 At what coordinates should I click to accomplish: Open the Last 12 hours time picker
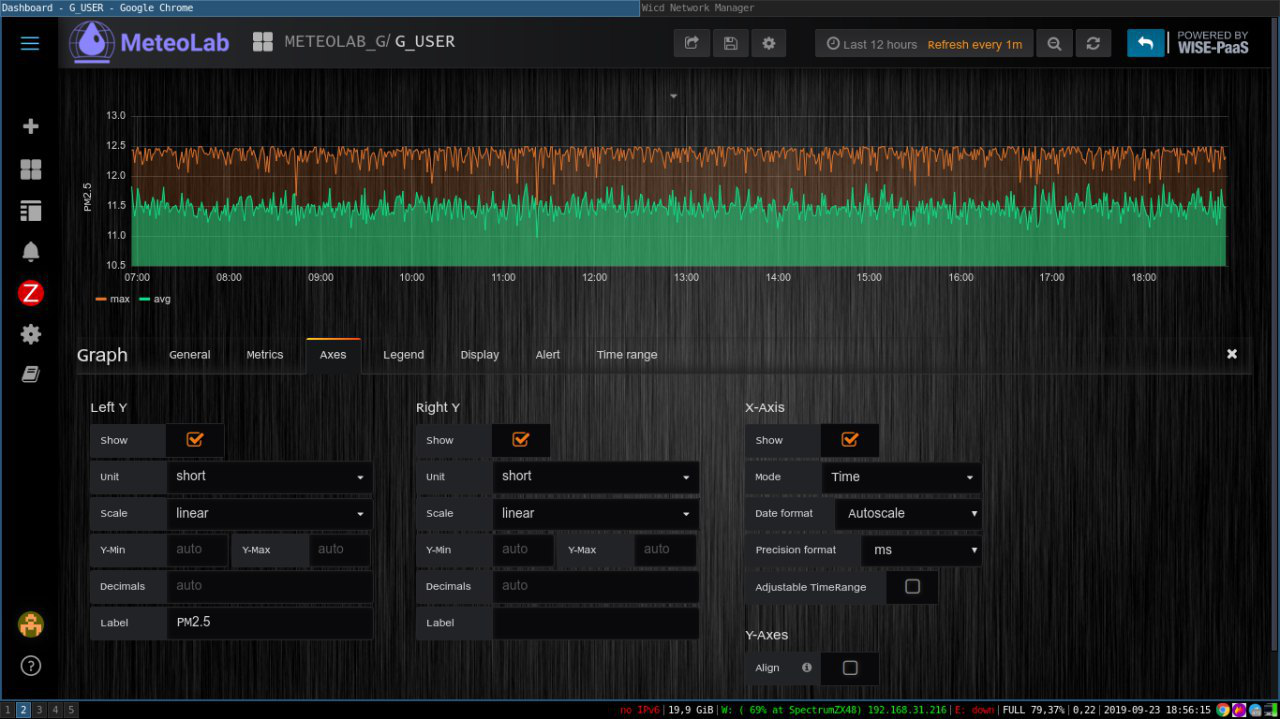pyautogui.click(x=871, y=44)
